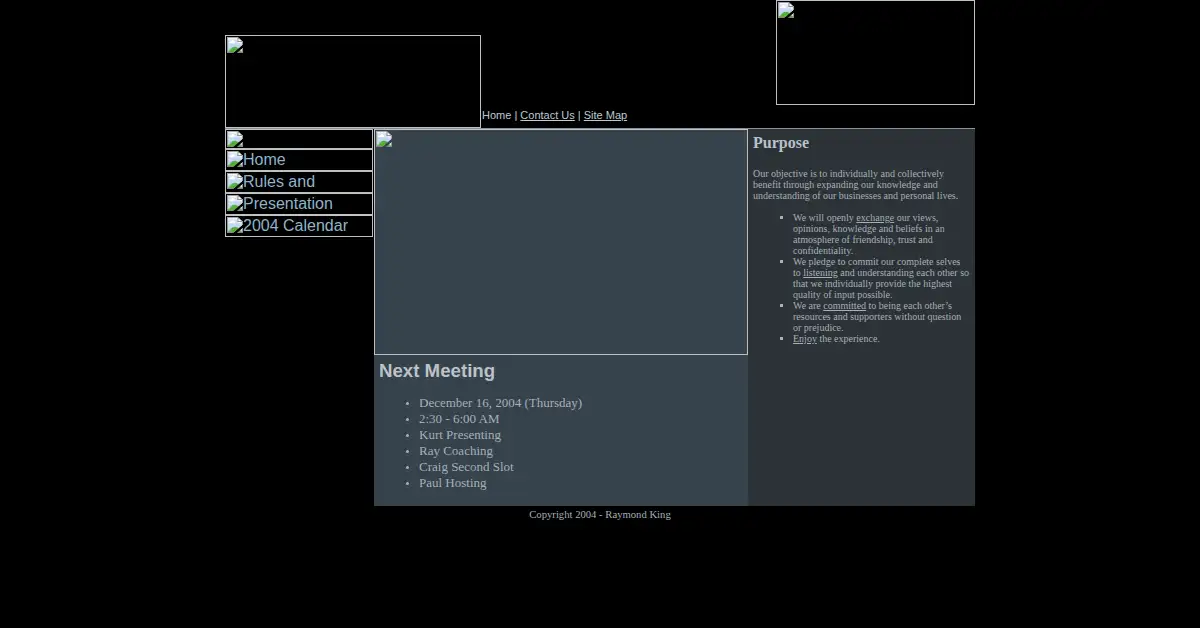Click the "Next Meeting" heading
Viewport: 1200px width, 628px height.
pos(437,371)
